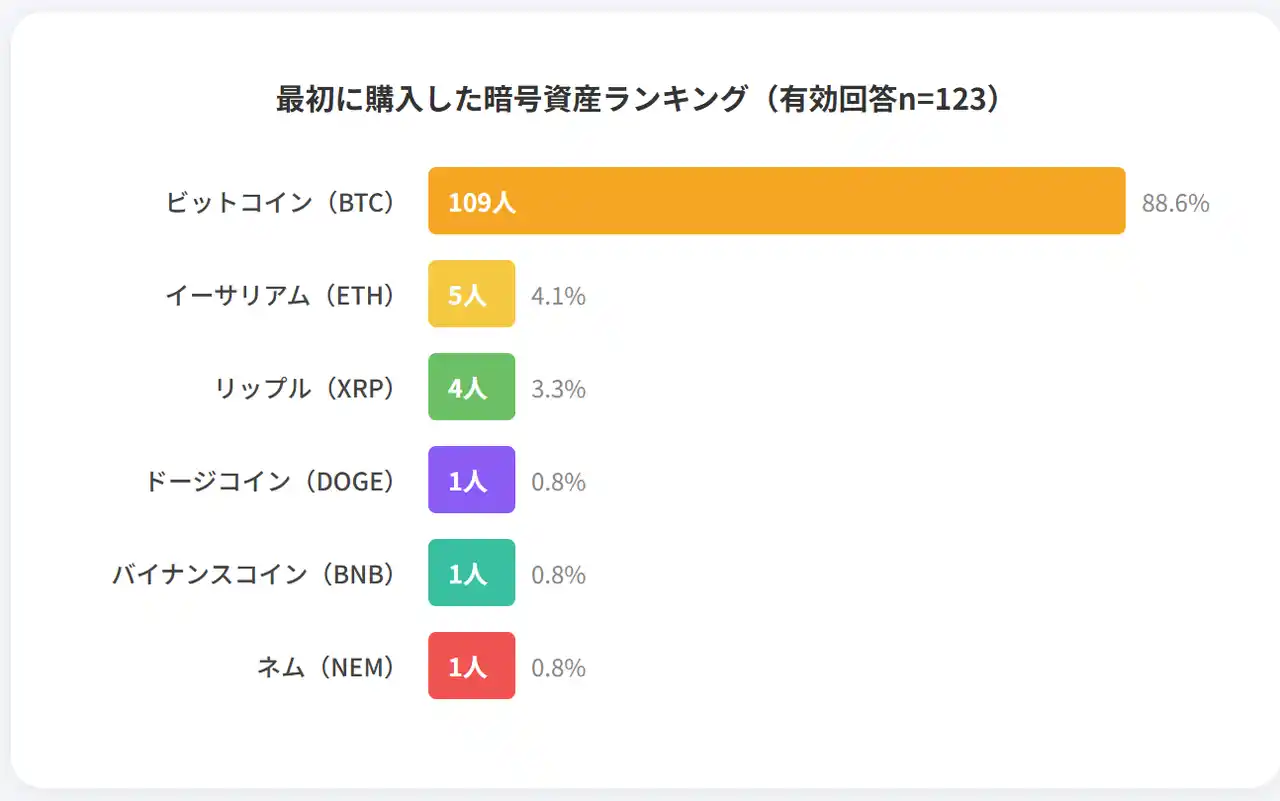Click the purple Dogecoin (DOGE) bar
This screenshot has width=1280, height=801.
tap(471, 480)
